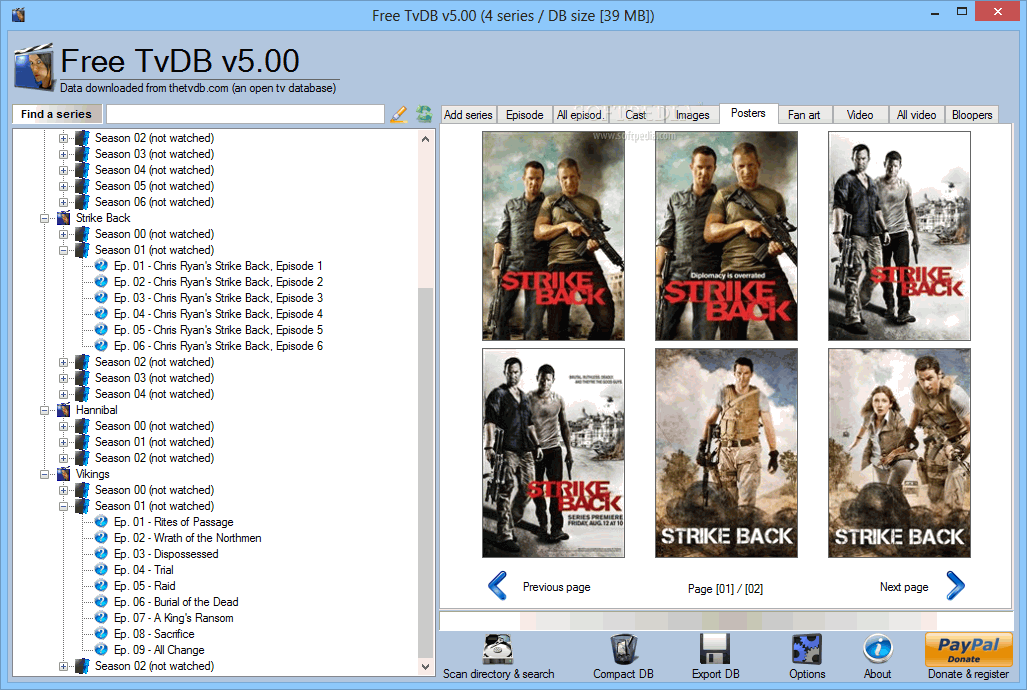This screenshot has height=690, width=1027.
Task: Select Hannibal 'Season 01 (not watched)'
Action: coord(154,442)
